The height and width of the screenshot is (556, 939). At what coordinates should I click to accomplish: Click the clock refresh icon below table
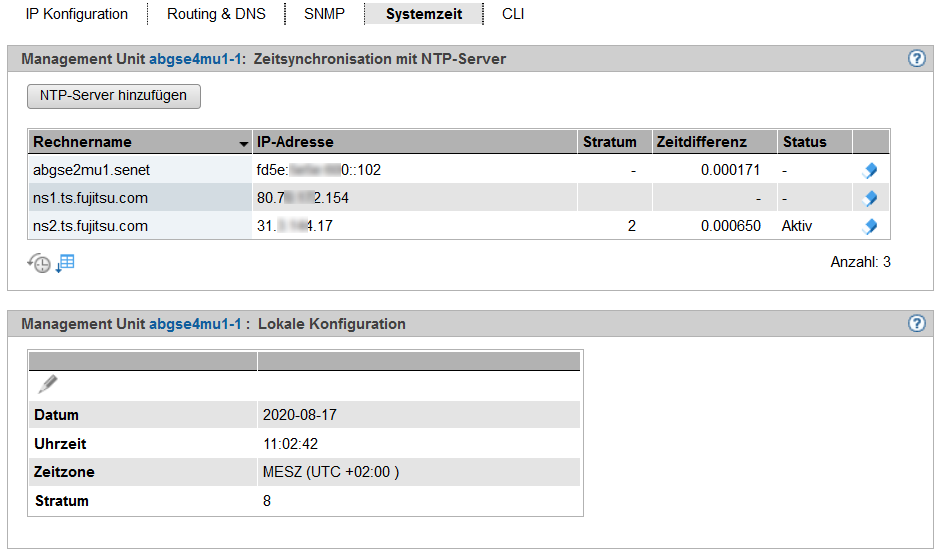[39, 263]
